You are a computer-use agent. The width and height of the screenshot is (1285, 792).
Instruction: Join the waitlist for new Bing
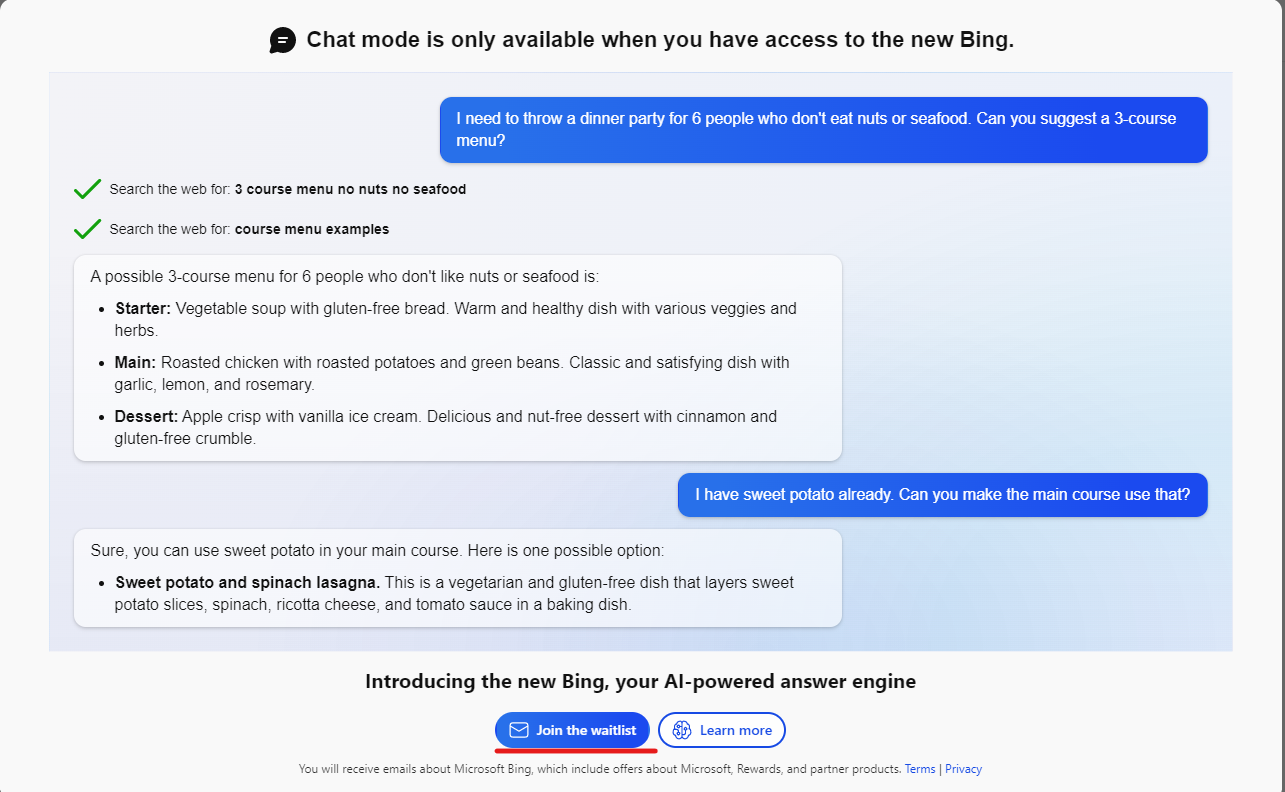point(572,730)
